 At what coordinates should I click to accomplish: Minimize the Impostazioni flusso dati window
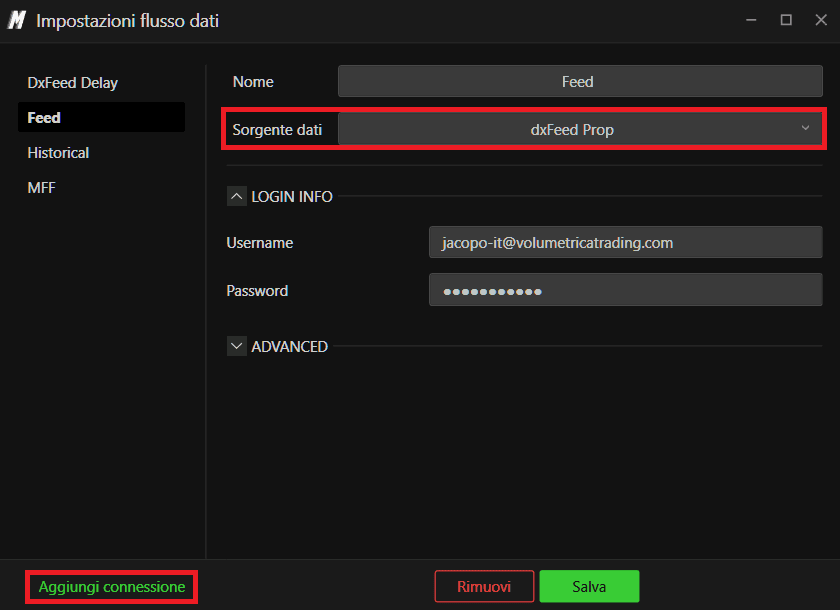click(751, 20)
